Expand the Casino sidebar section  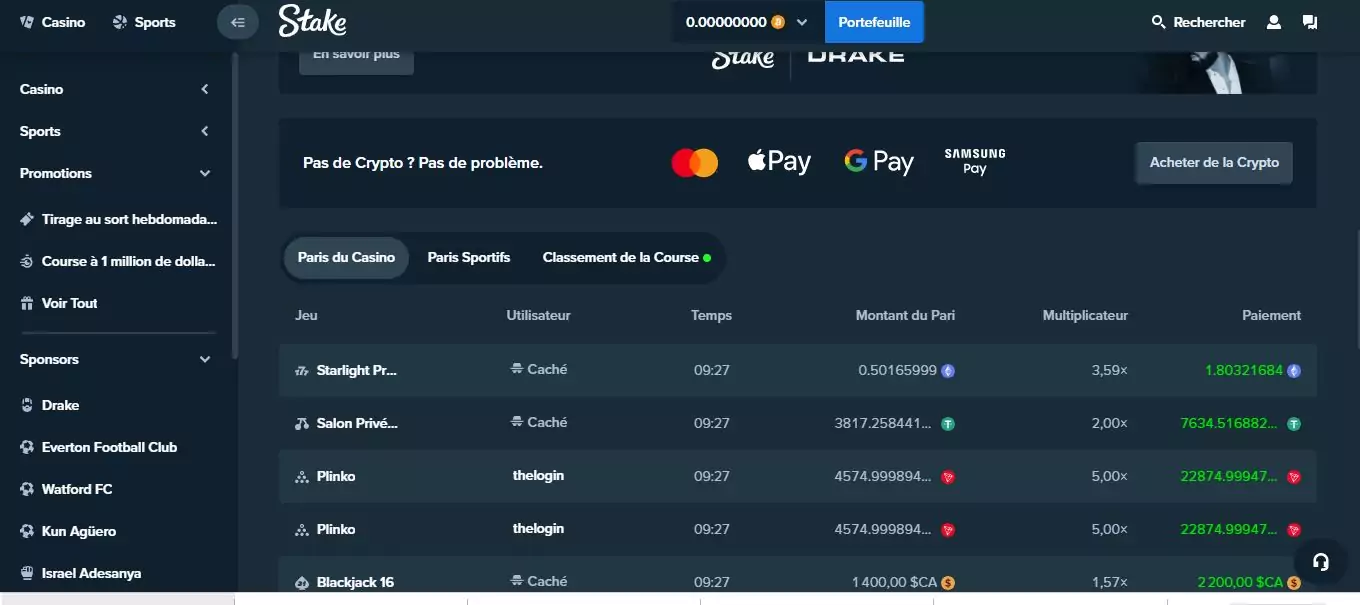tap(204, 89)
